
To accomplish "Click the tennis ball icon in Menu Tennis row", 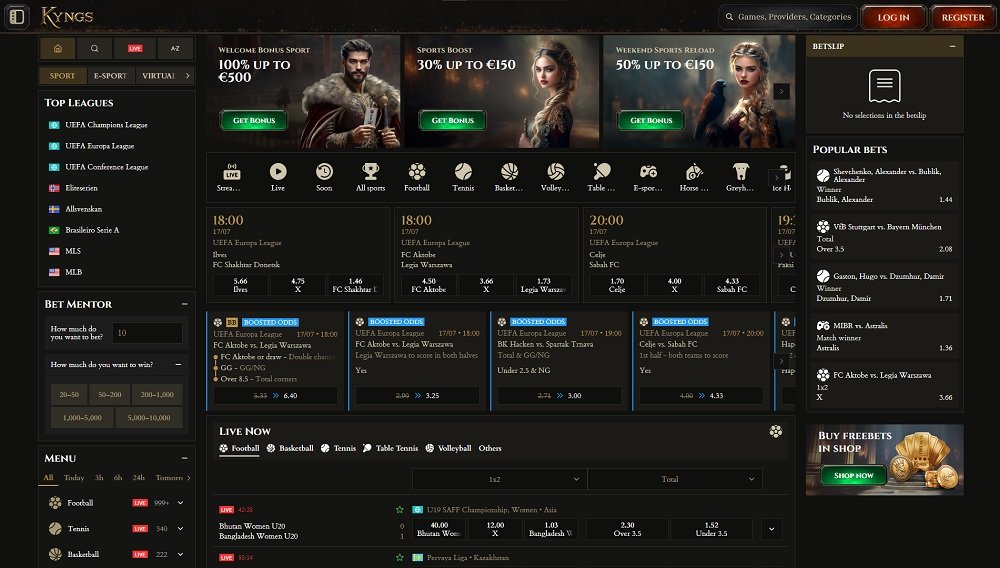I will [55, 528].
